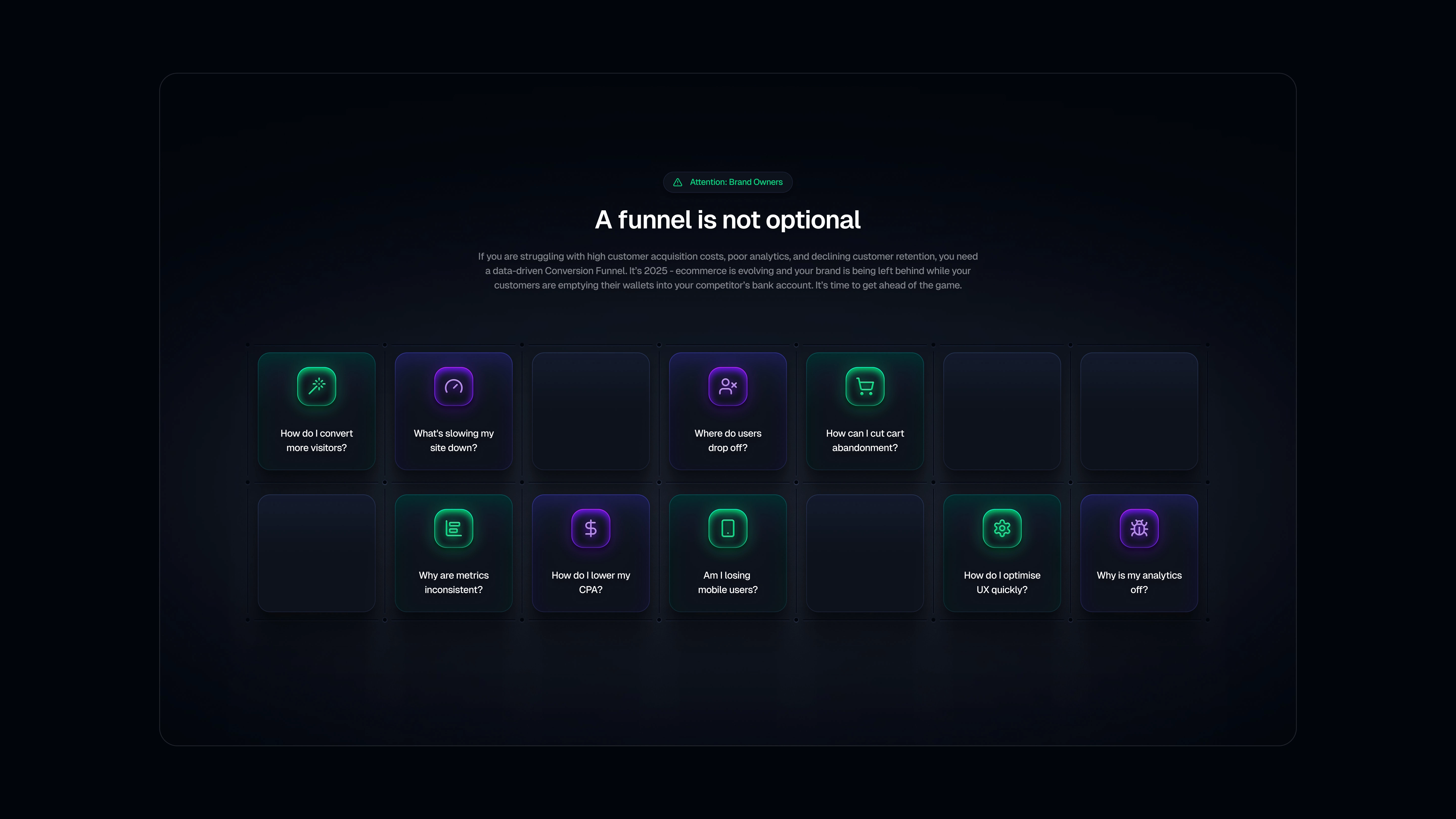Open 'What's slowing my site down?' label
This screenshot has height=819, width=1456.
click(x=453, y=440)
